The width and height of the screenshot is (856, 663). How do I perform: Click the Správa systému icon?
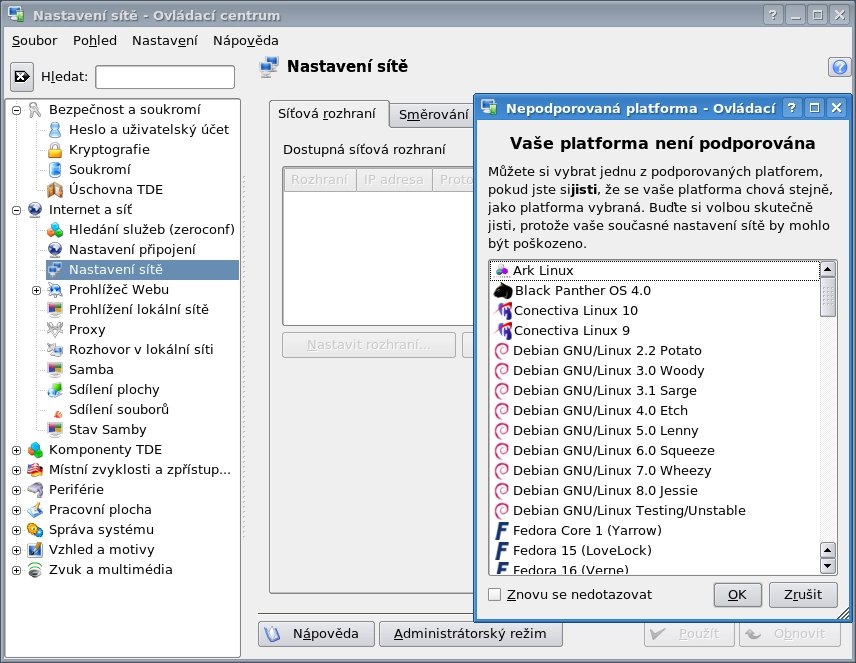point(35,530)
